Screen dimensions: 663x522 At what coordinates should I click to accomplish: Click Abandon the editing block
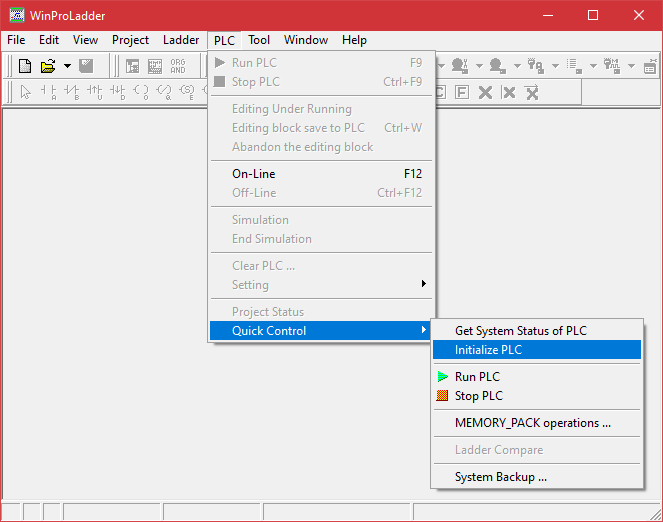[x=321, y=147]
